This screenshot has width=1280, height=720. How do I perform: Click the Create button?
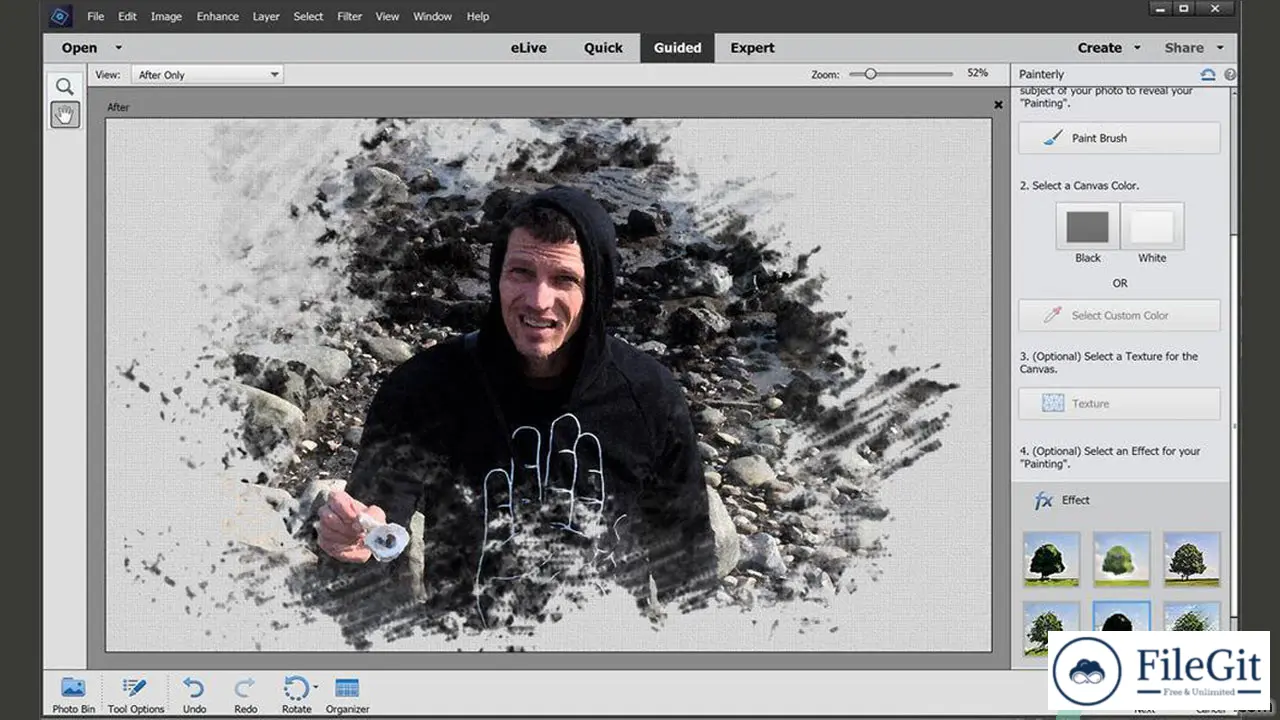click(1099, 47)
